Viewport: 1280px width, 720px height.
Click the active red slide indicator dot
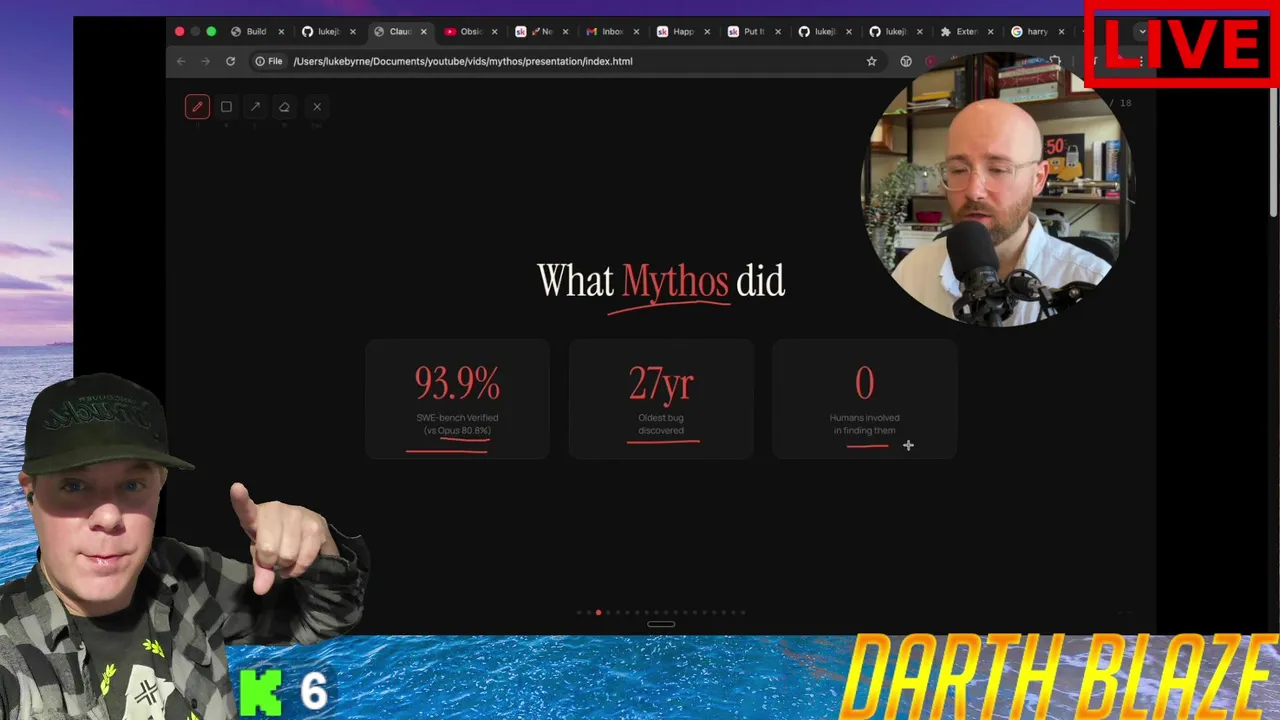tap(598, 612)
